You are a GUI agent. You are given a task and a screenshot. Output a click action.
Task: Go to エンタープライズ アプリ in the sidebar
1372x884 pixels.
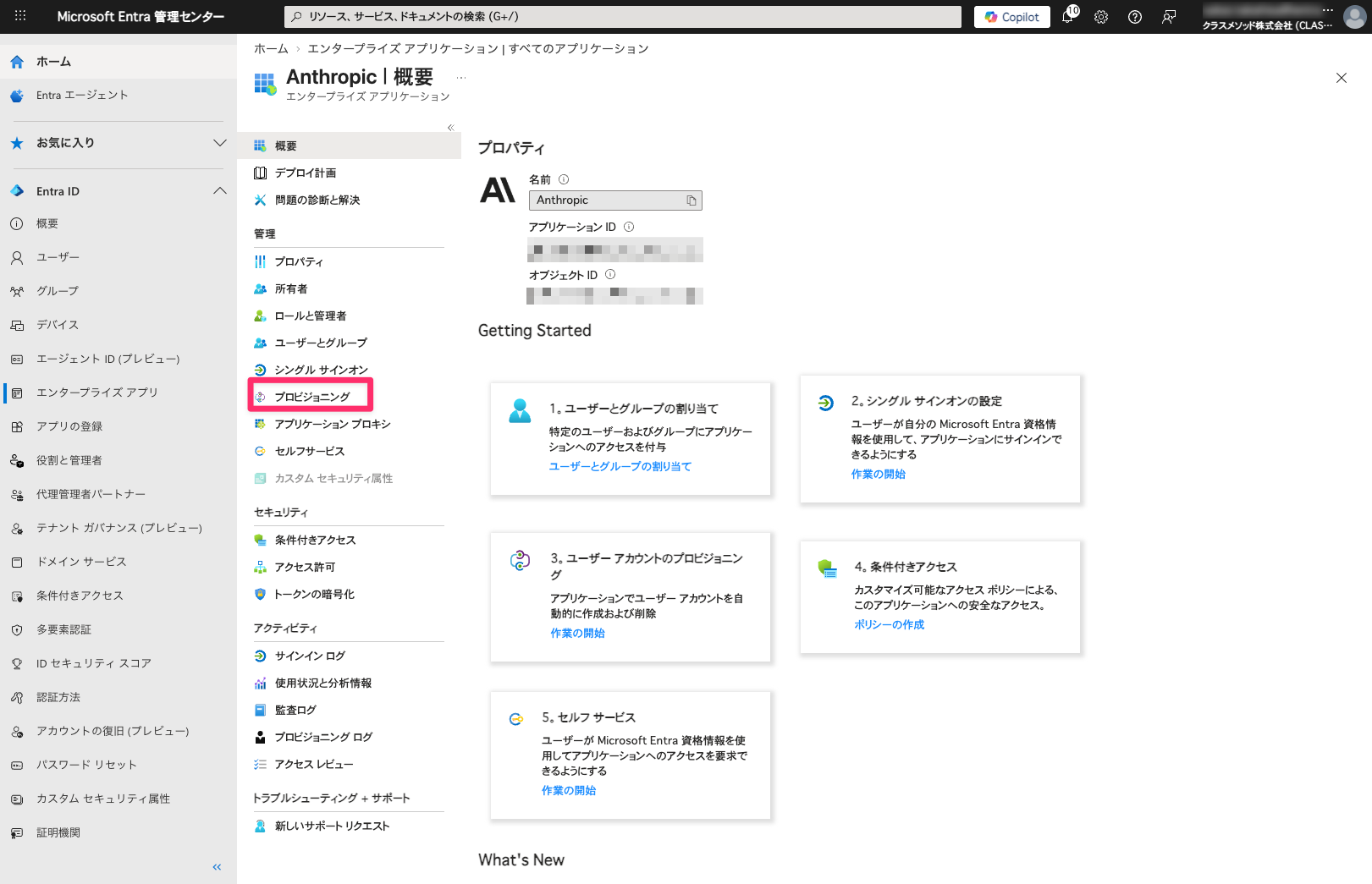point(96,393)
